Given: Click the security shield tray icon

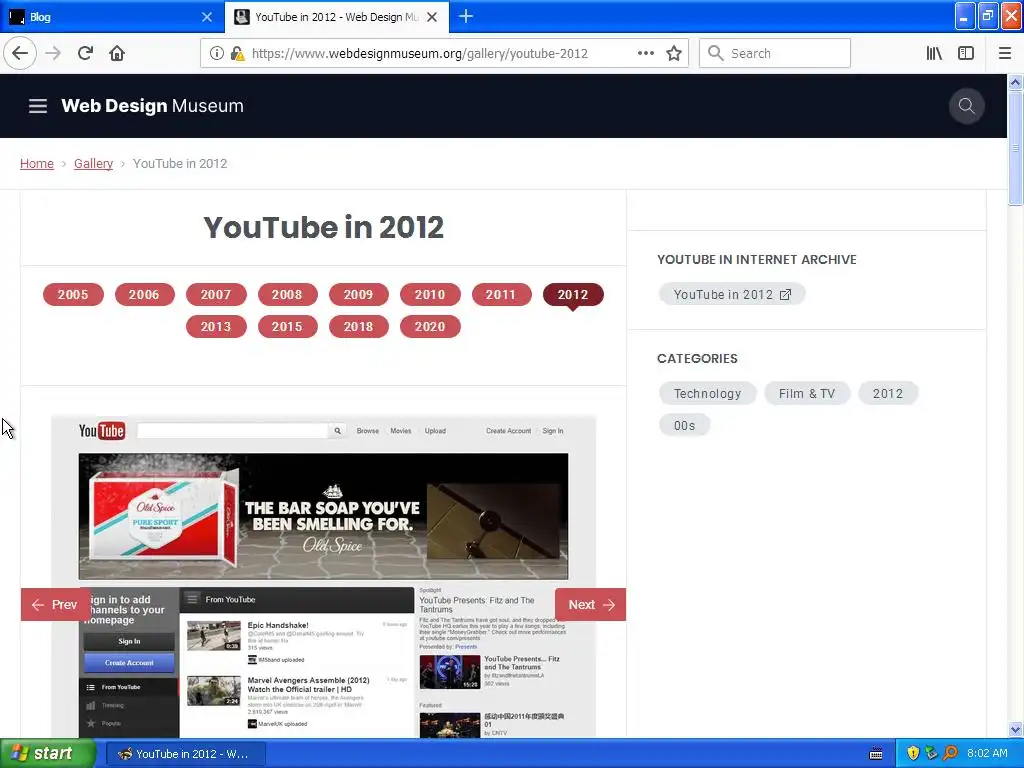Looking at the screenshot, I should coord(913,754).
